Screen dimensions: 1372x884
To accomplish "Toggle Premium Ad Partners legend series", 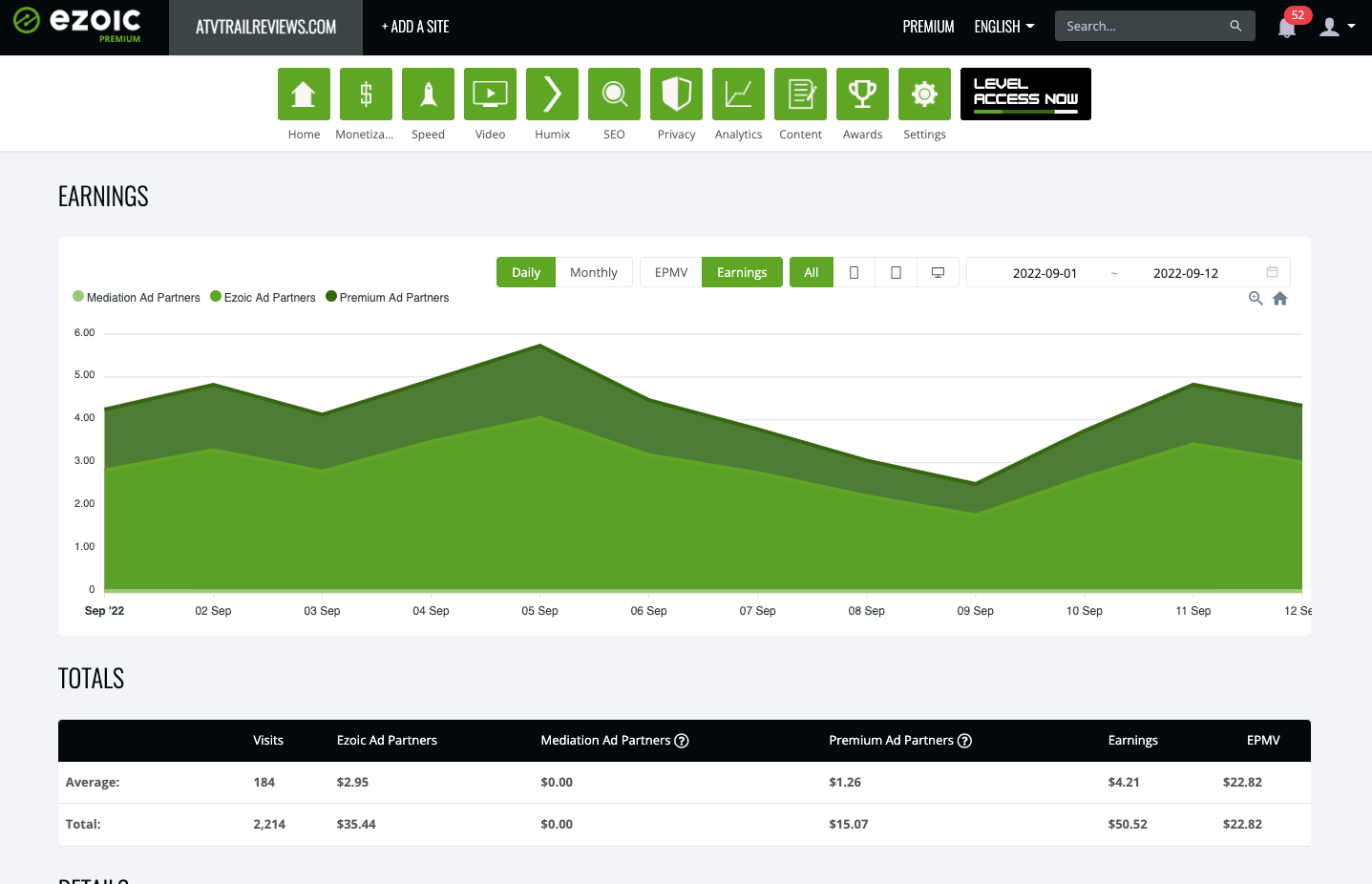I will point(388,297).
